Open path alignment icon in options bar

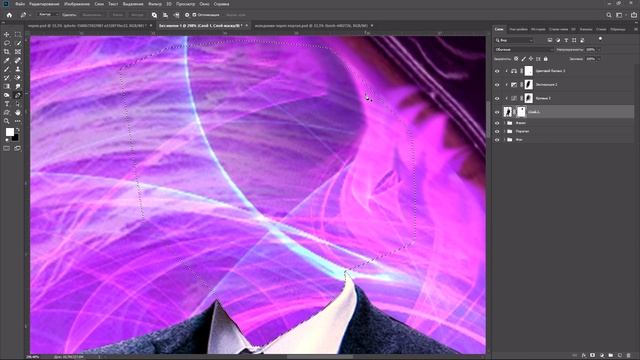click(165, 15)
